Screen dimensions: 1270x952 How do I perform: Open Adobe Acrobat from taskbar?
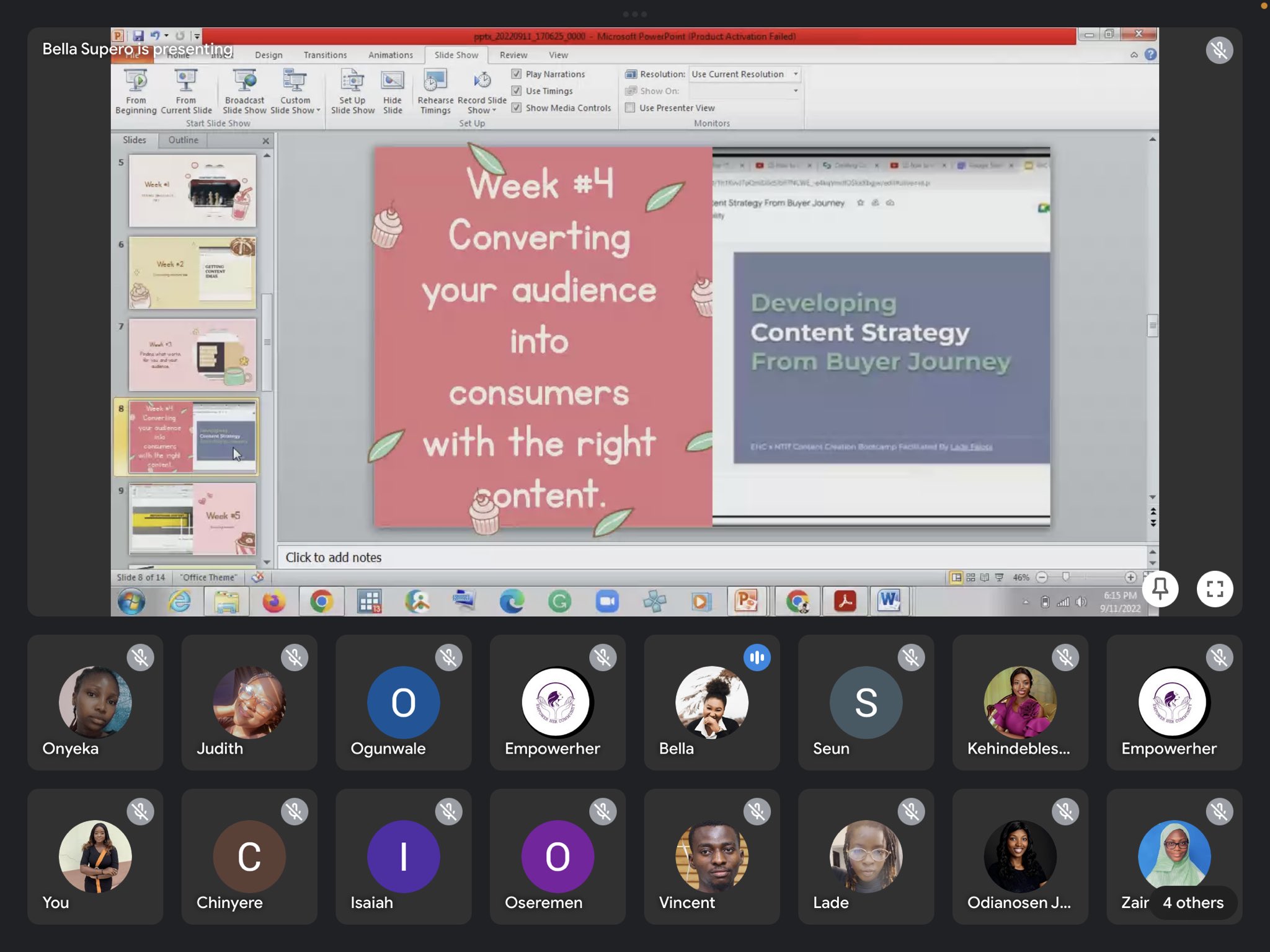click(x=845, y=601)
